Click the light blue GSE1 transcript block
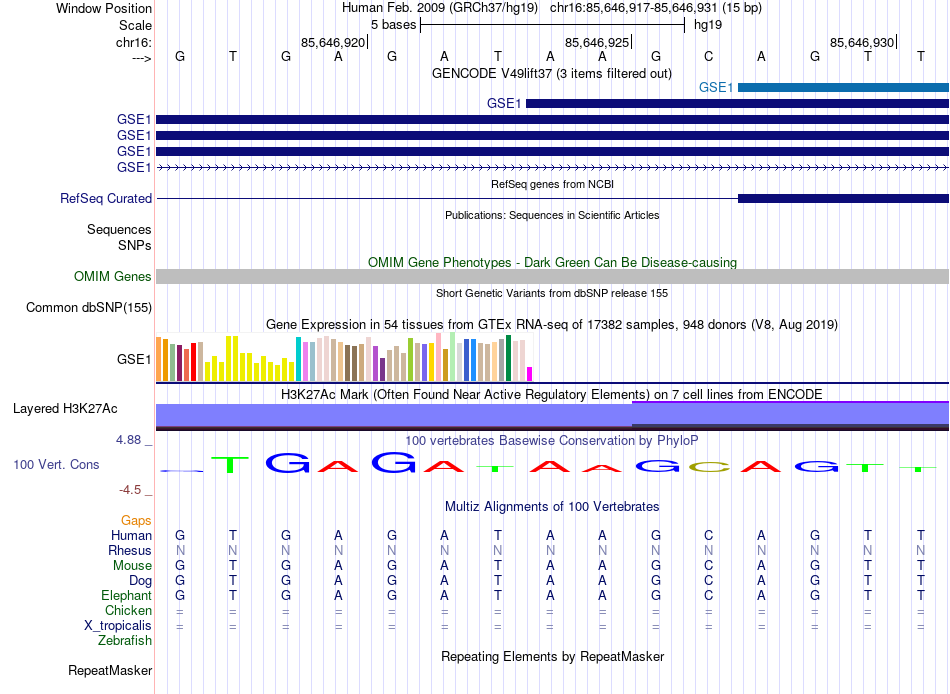This screenshot has width=950, height=694. (843, 88)
